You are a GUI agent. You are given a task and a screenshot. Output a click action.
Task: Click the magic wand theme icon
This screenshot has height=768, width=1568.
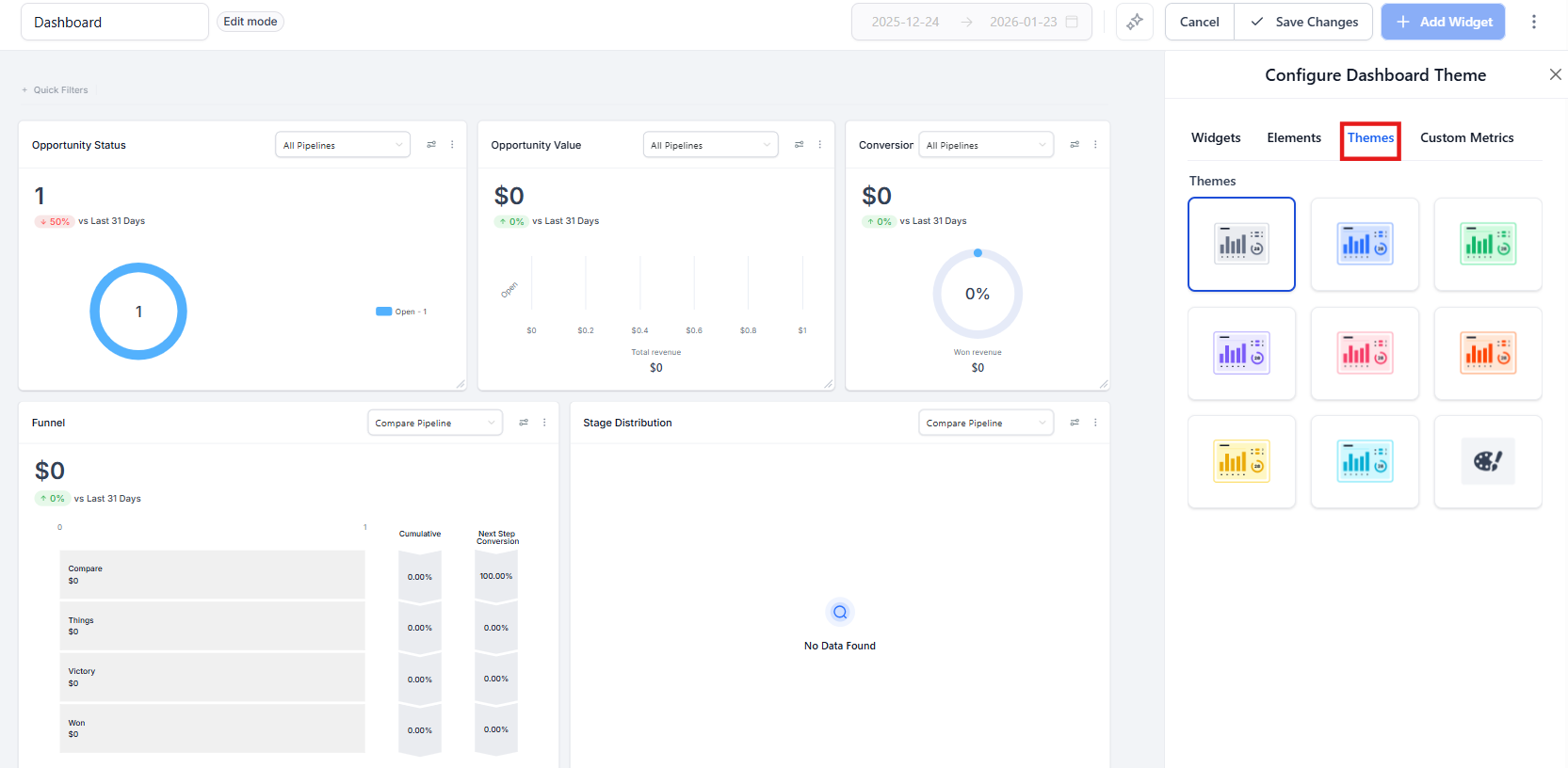pos(1134,22)
